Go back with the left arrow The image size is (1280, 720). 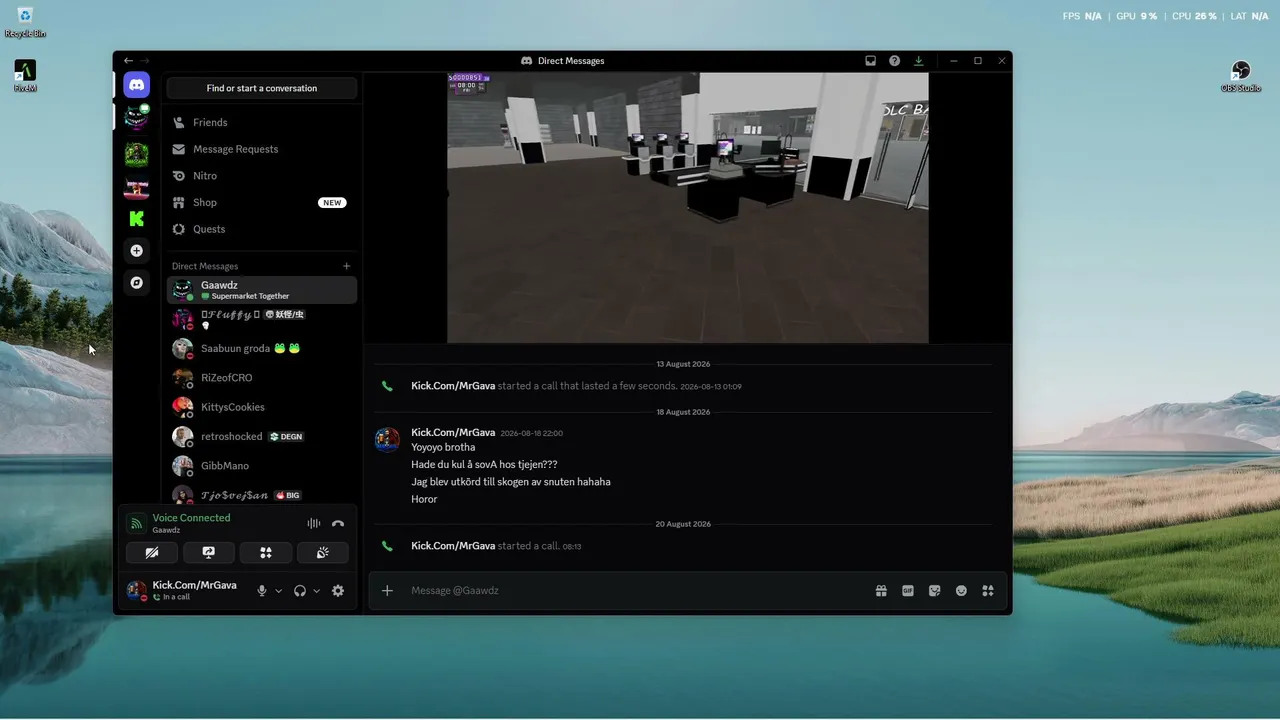[128, 61]
